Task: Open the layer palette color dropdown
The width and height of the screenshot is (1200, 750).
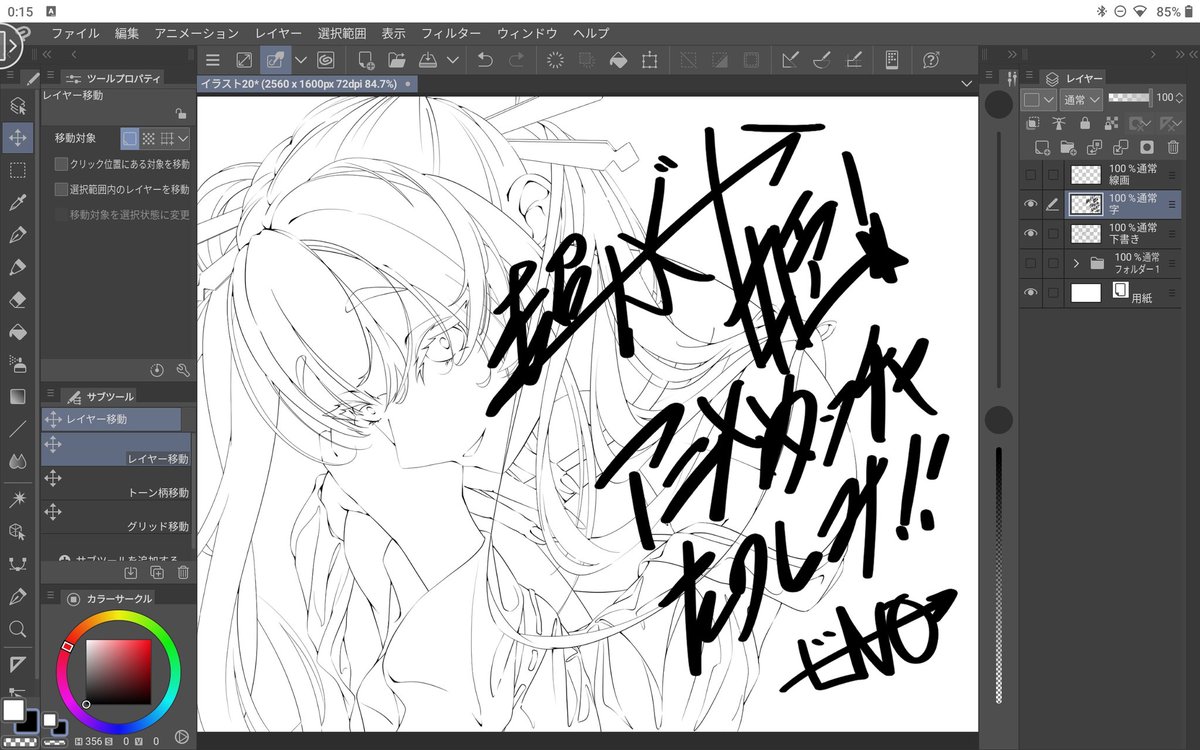Action: coord(1039,99)
